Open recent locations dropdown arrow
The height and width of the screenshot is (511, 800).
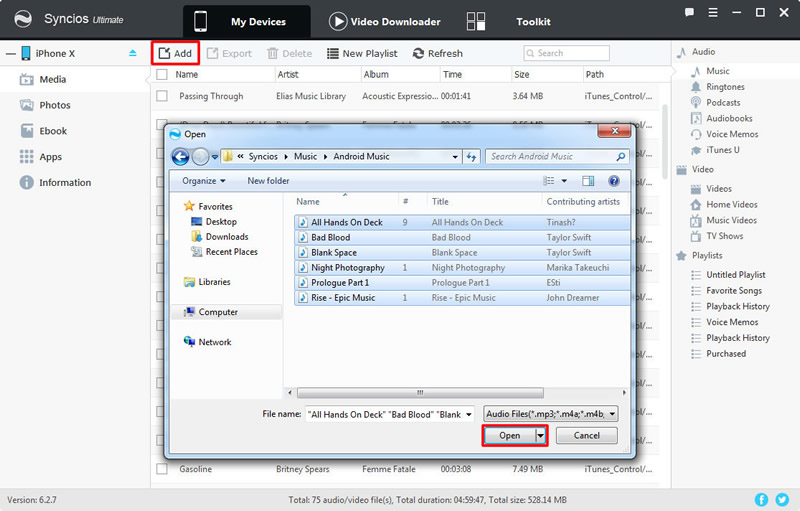click(x=215, y=157)
